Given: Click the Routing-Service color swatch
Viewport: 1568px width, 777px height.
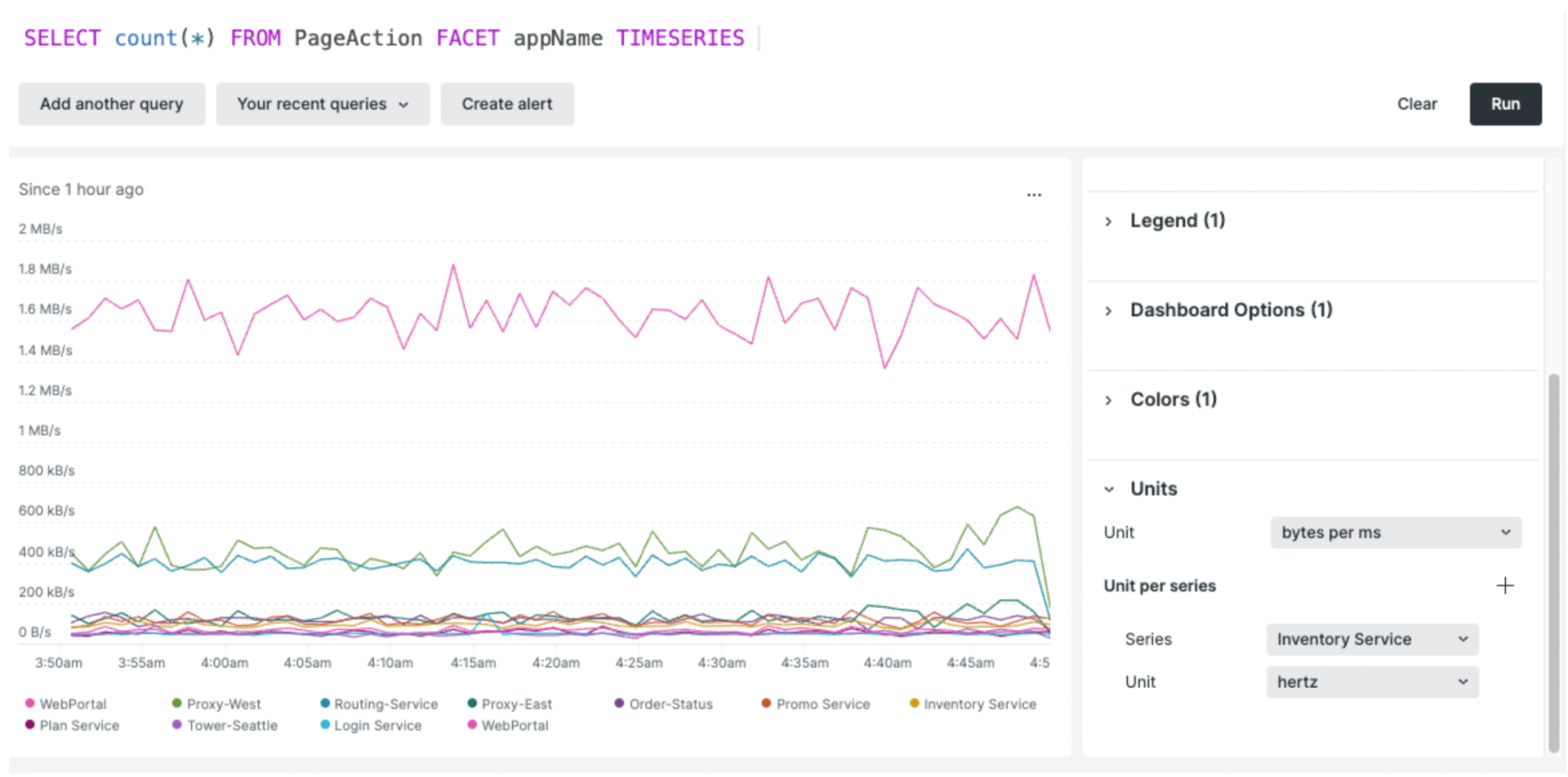Looking at the screenshot, I should coord(325,703).
